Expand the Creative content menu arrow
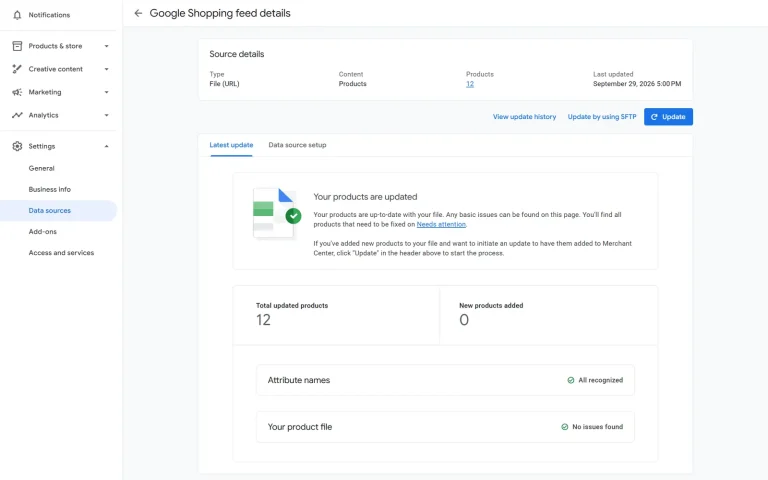The width and height of the screenshot is (768, 480). pos(106,69)
